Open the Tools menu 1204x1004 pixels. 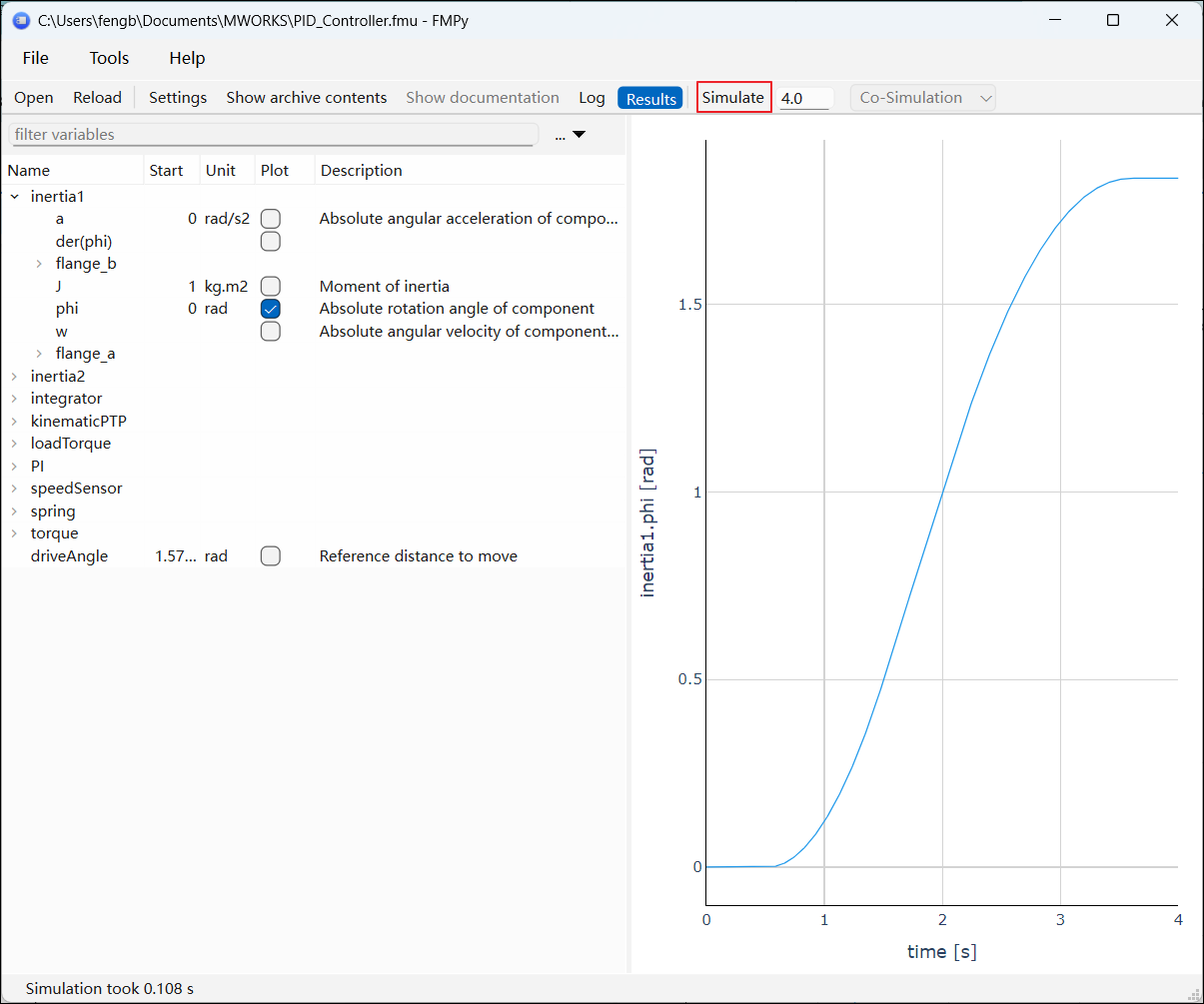point(109,58)
